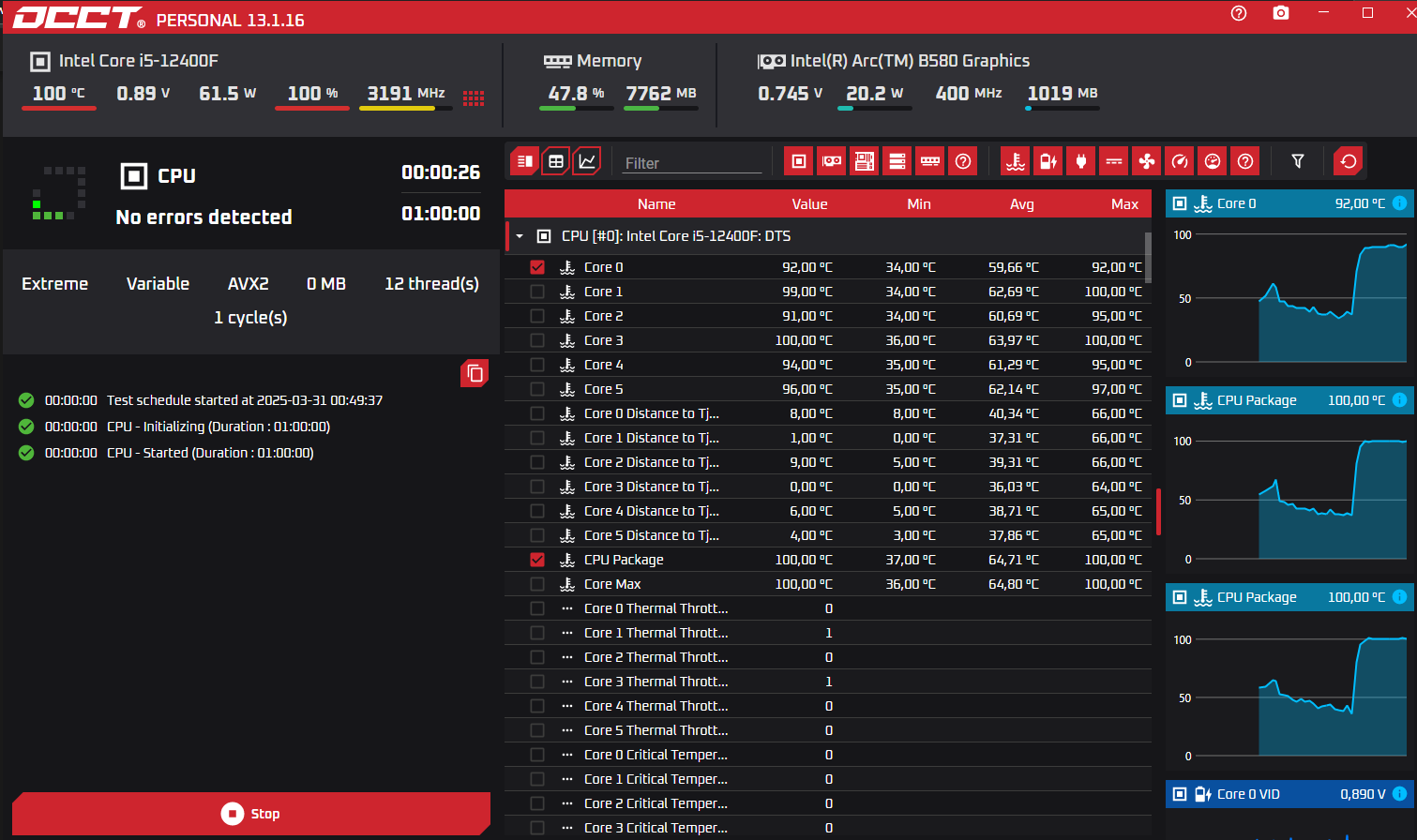1417x840 pixels.
Task: Check the Core 0 Critical Temperature checkbox
Action: point(537,755)
